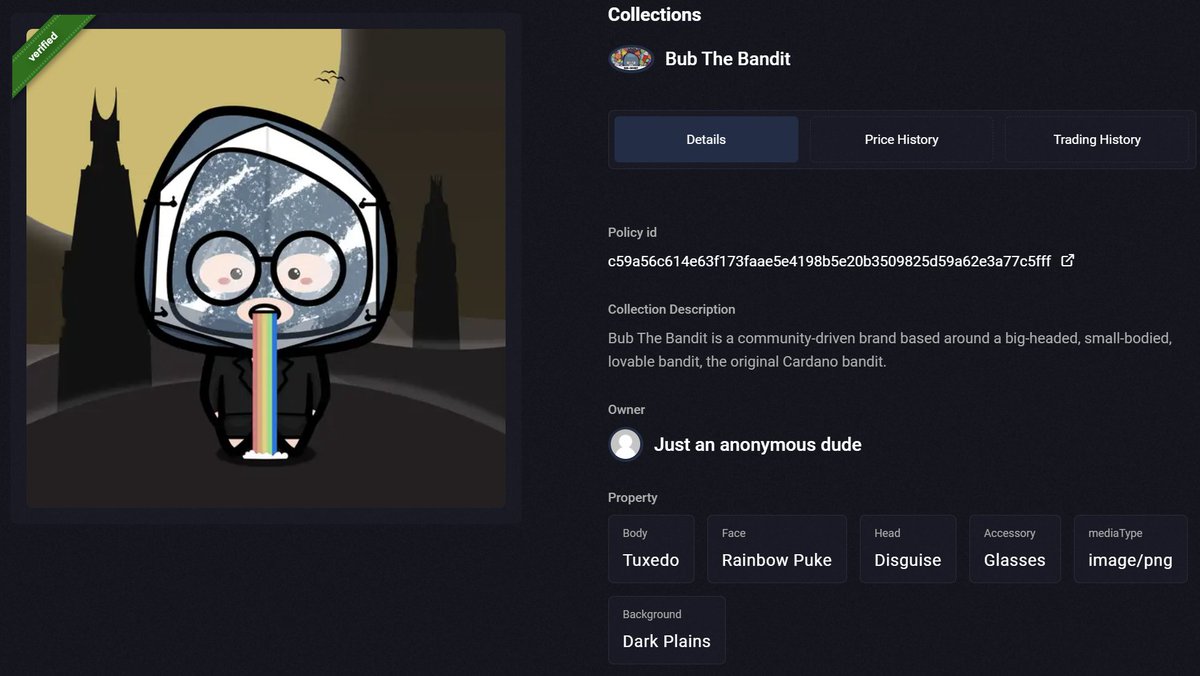Click the Body Tuxedo property card
Image resolution: width=1200 pixels, height=676 pixels.
point(651,549)
